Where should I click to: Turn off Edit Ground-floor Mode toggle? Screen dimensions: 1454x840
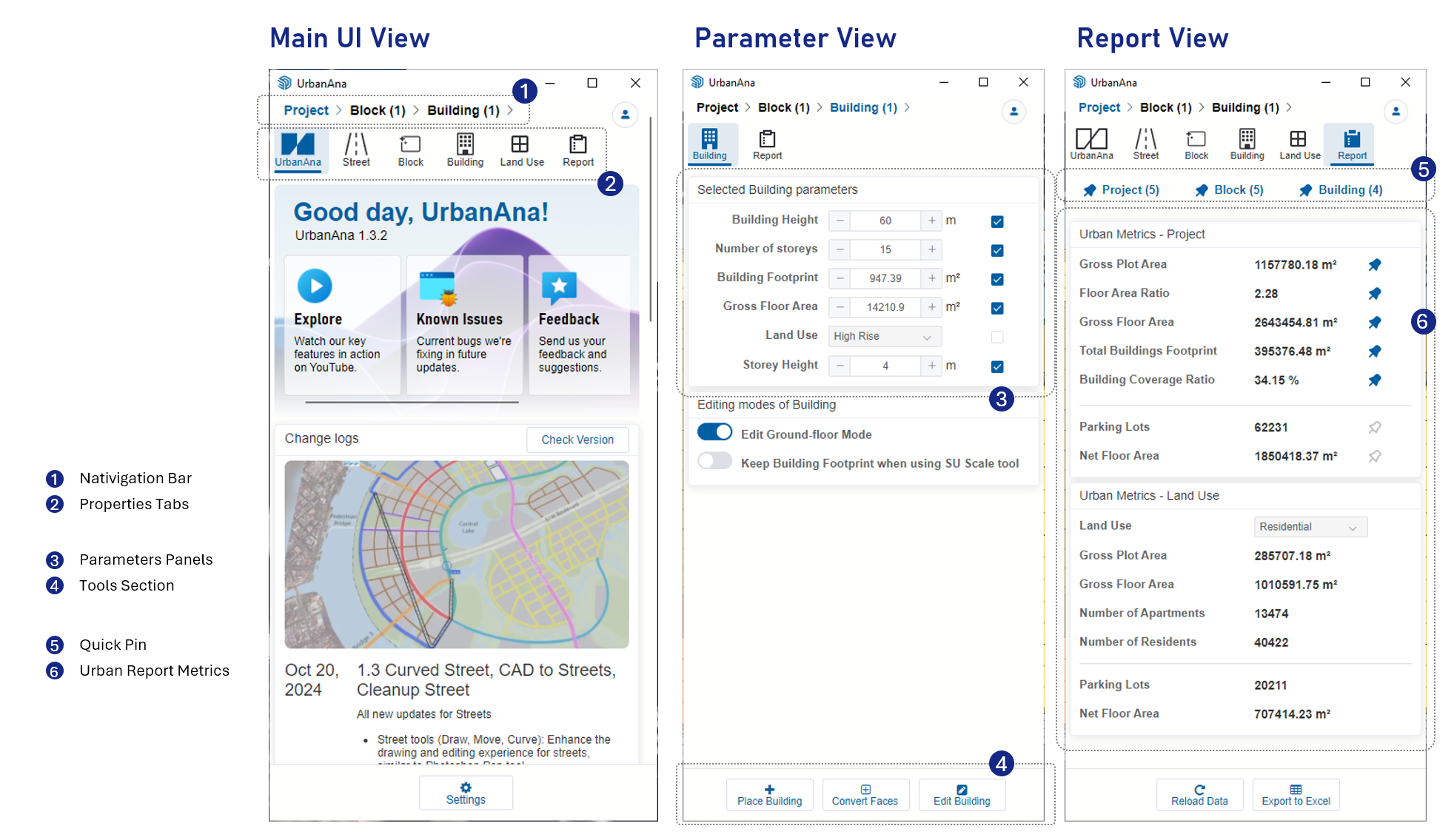tap(714, 432)
